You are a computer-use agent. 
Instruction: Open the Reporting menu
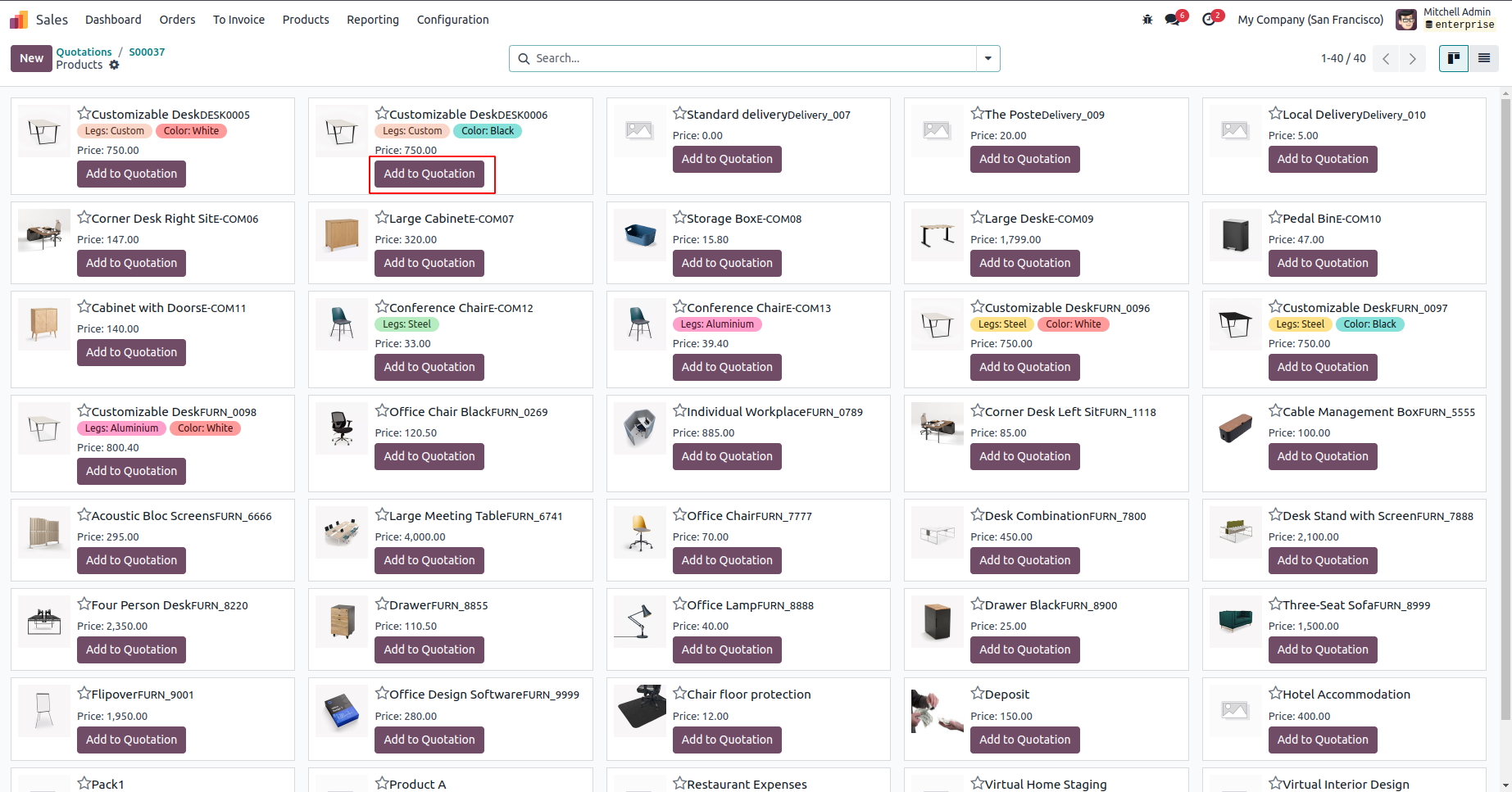click(373, 20)
